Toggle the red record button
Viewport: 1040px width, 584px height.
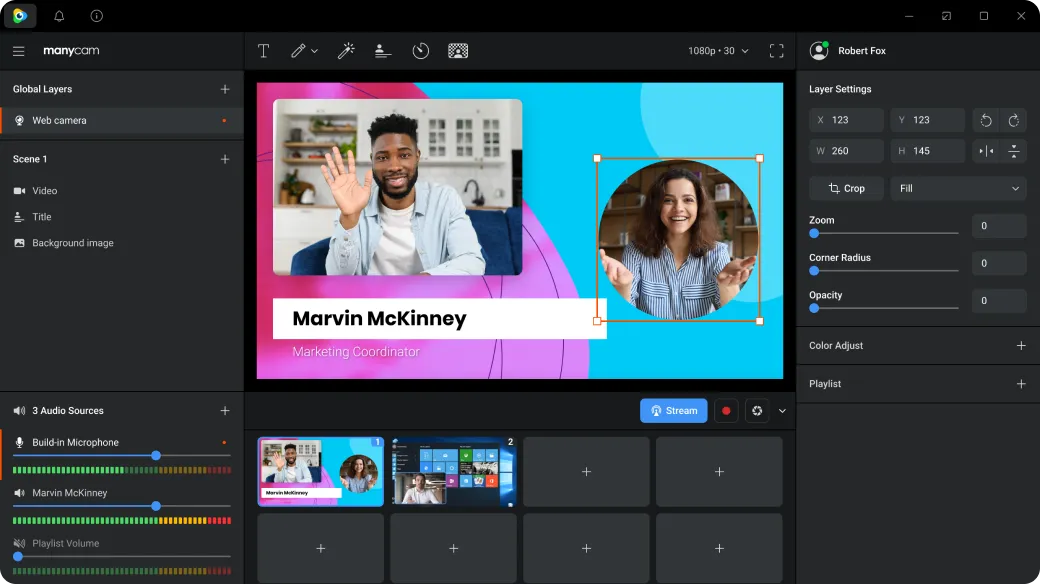pos(726,410)
